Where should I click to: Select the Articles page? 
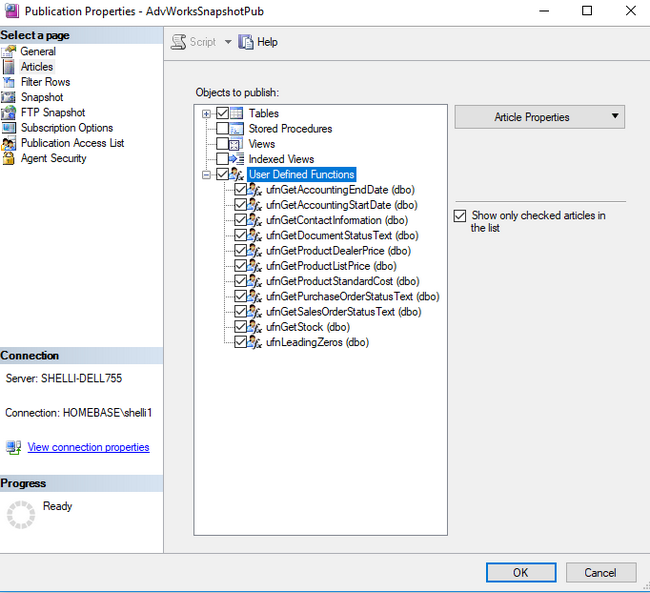pyautogui.click(x=37, y=67)
